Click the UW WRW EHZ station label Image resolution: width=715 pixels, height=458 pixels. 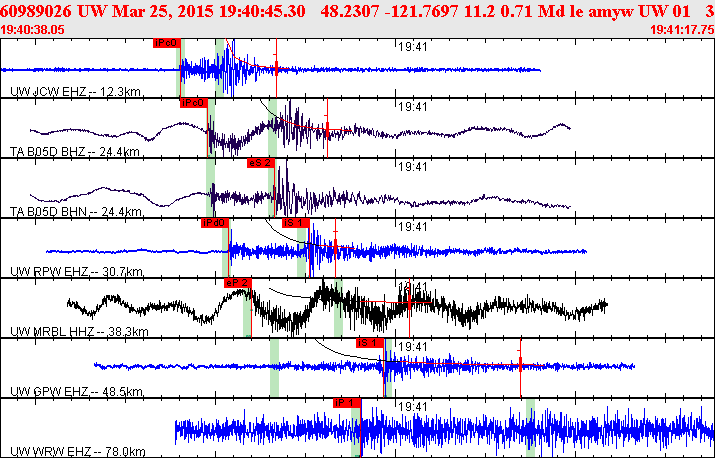[x=78, y=453]
